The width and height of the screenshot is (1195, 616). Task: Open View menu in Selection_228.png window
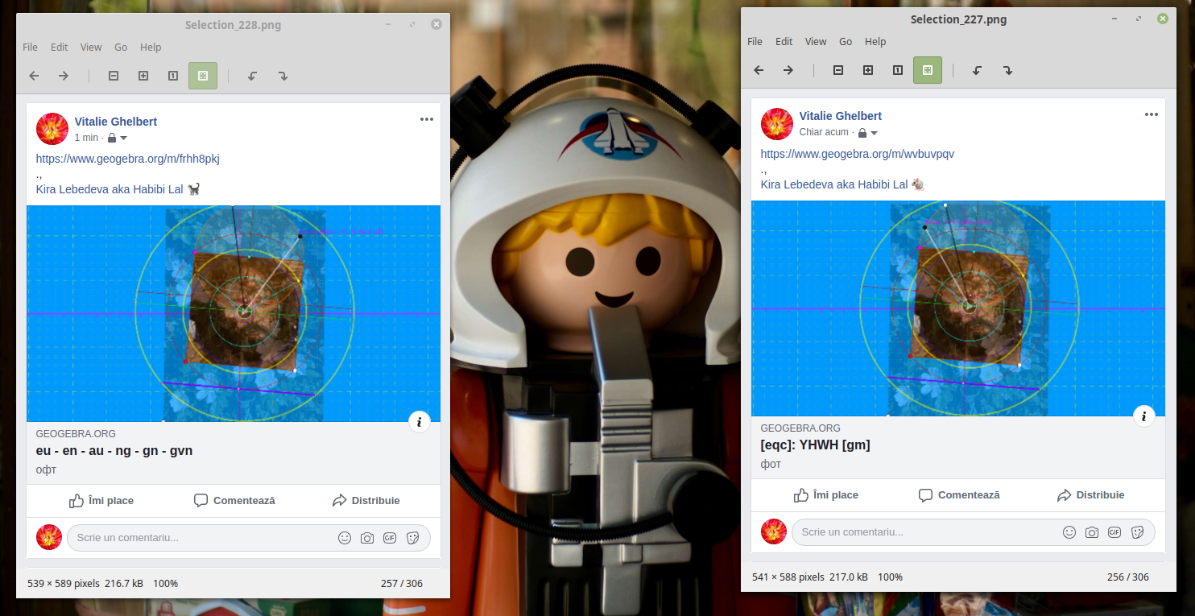tap(91, 47)
